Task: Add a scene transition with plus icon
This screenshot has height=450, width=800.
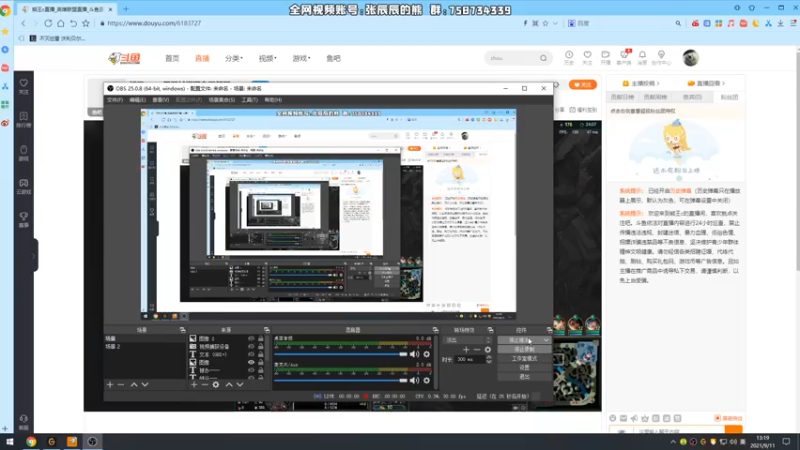Action: 466,349
